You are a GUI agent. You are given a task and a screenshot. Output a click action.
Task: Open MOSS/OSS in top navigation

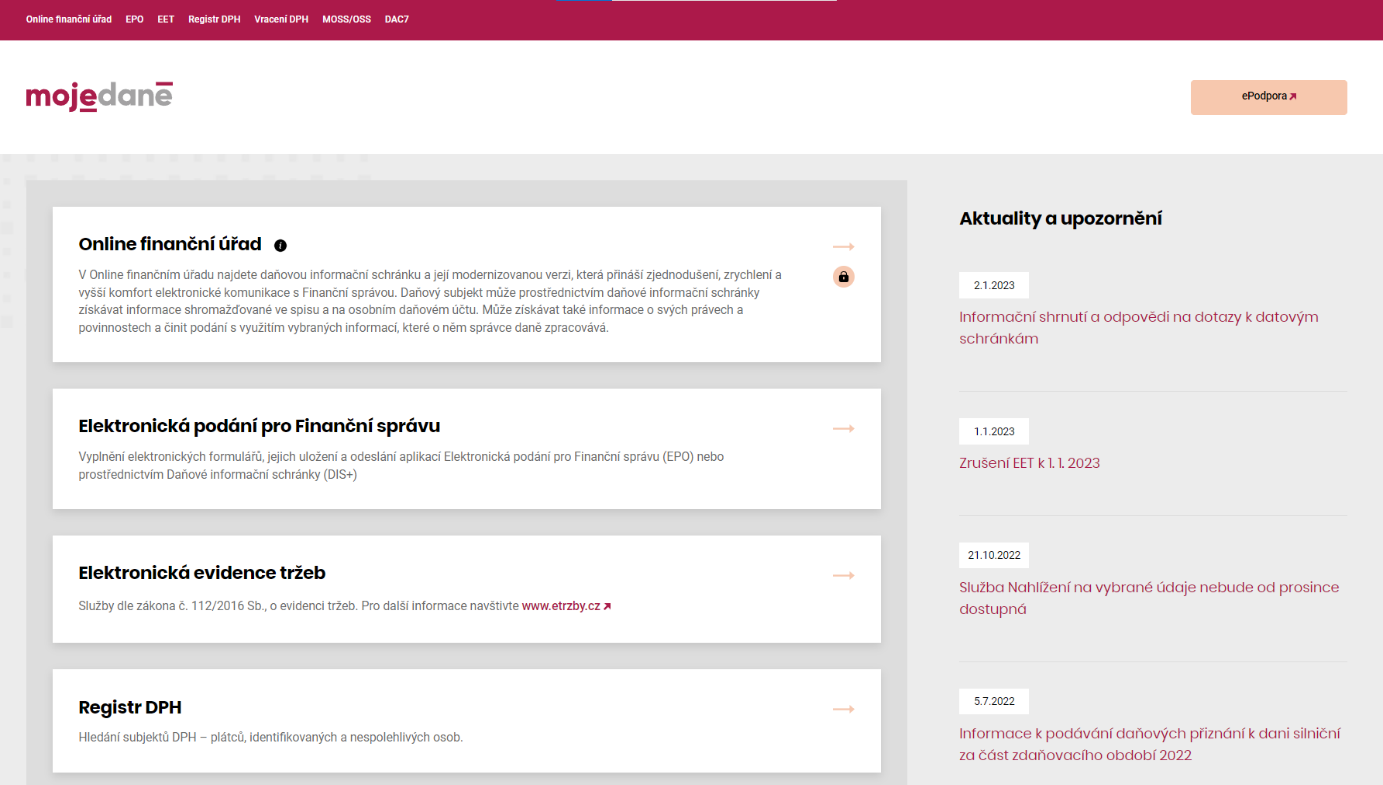coord(346,19)
